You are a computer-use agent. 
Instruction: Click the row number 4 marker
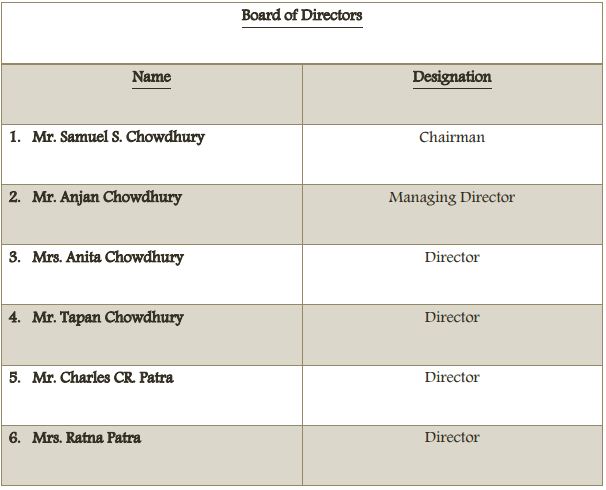tap(14, 317)
